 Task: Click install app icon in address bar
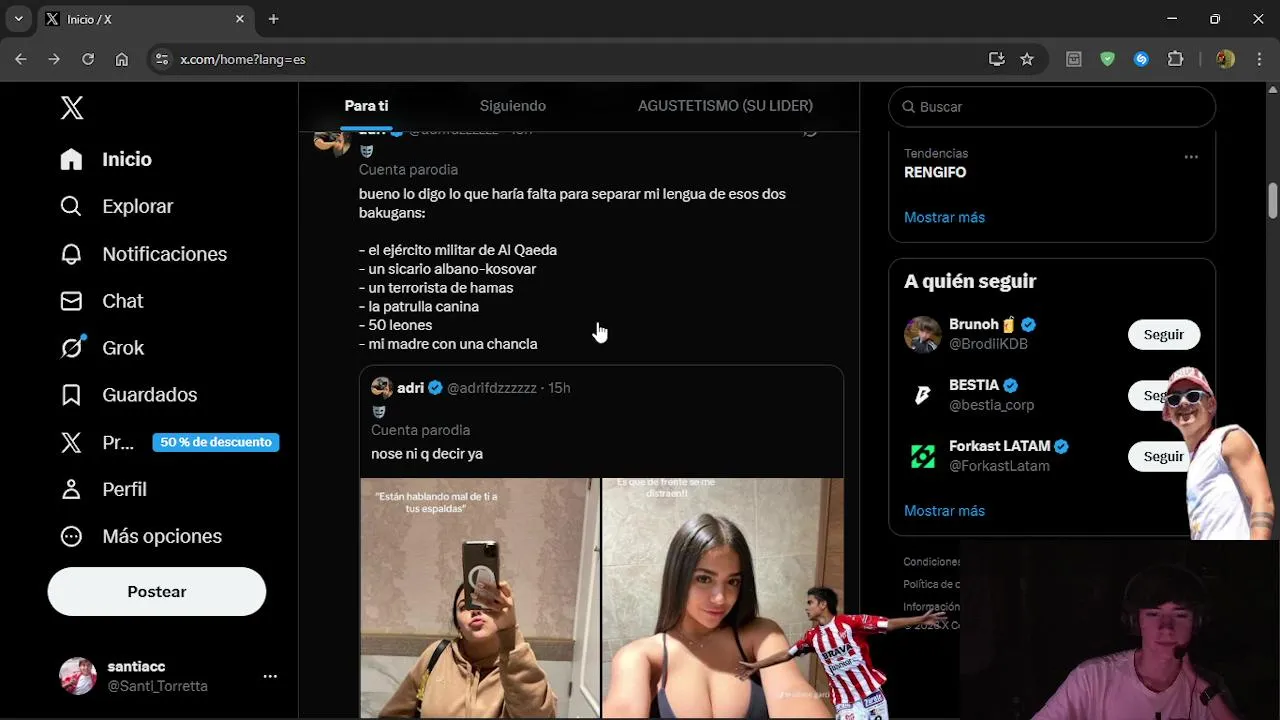[996, 59]
